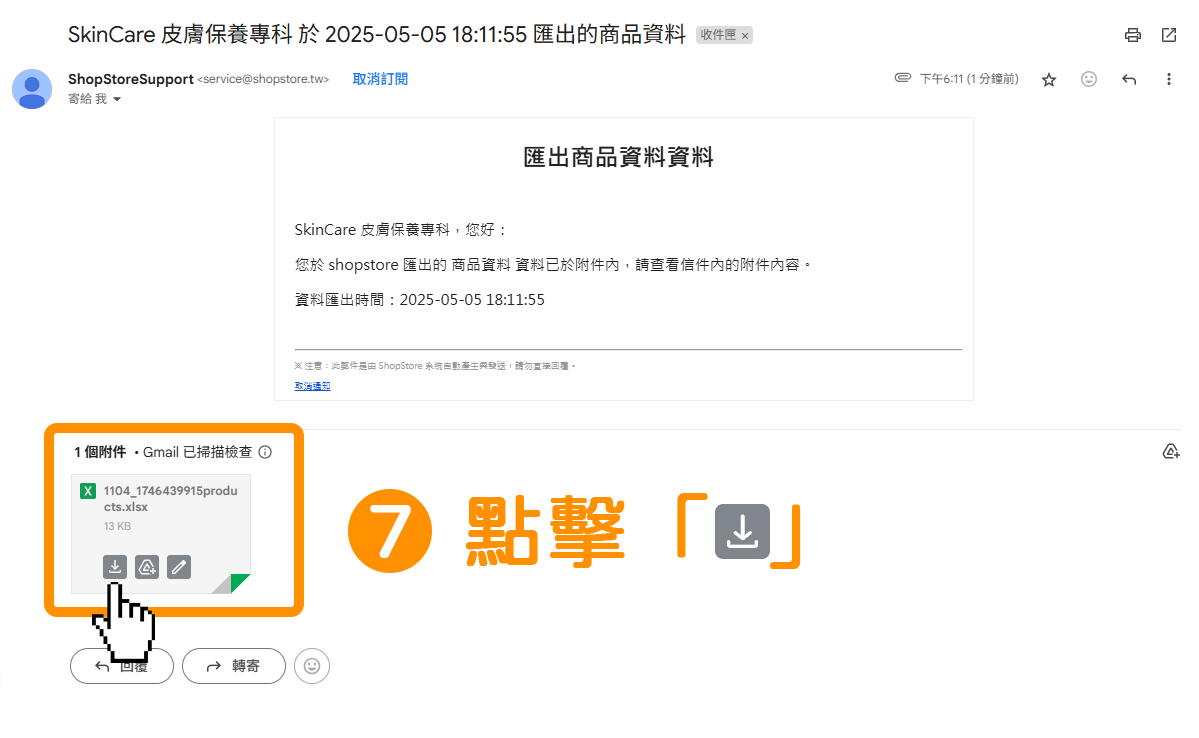Click the sender avatar

tap(32, 89)
